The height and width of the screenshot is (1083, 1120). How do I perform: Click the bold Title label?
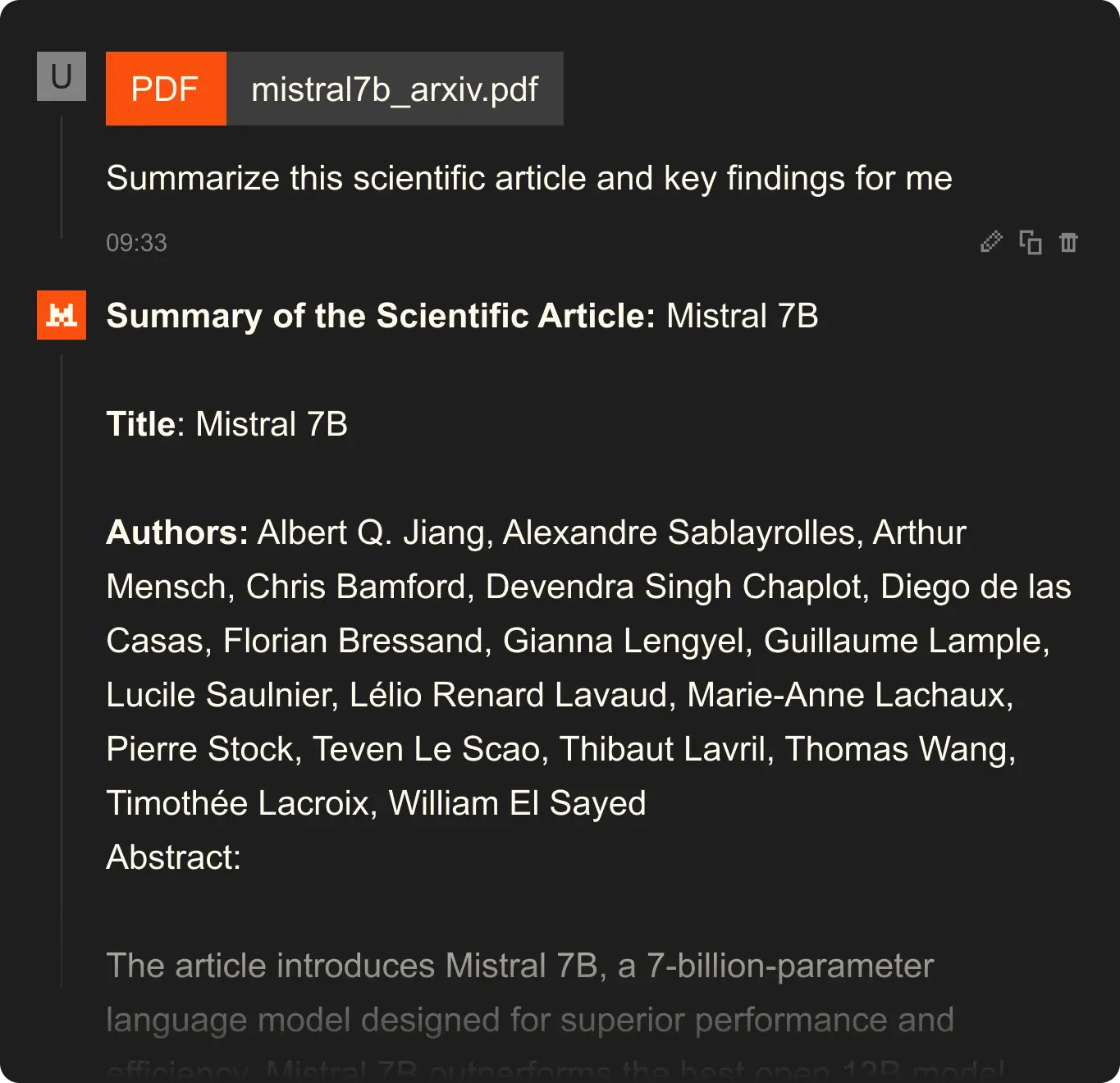point(140,424)
